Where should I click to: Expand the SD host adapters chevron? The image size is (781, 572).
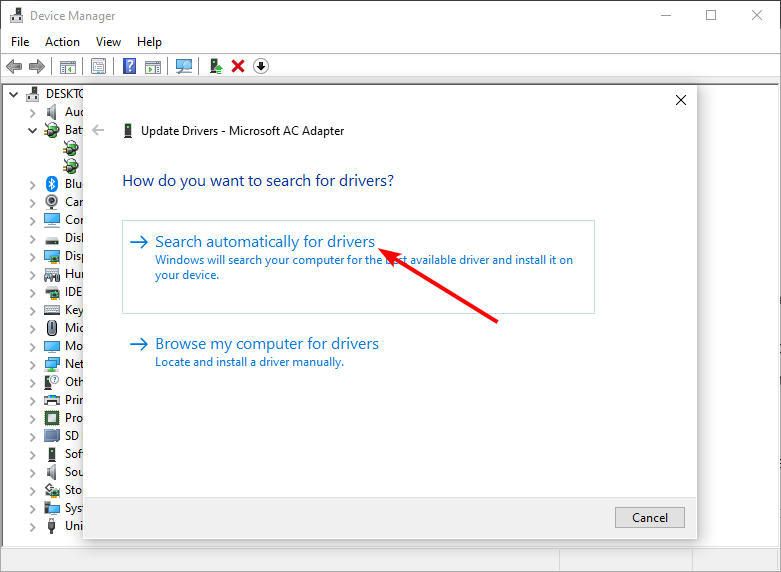[x=33, y=437]
